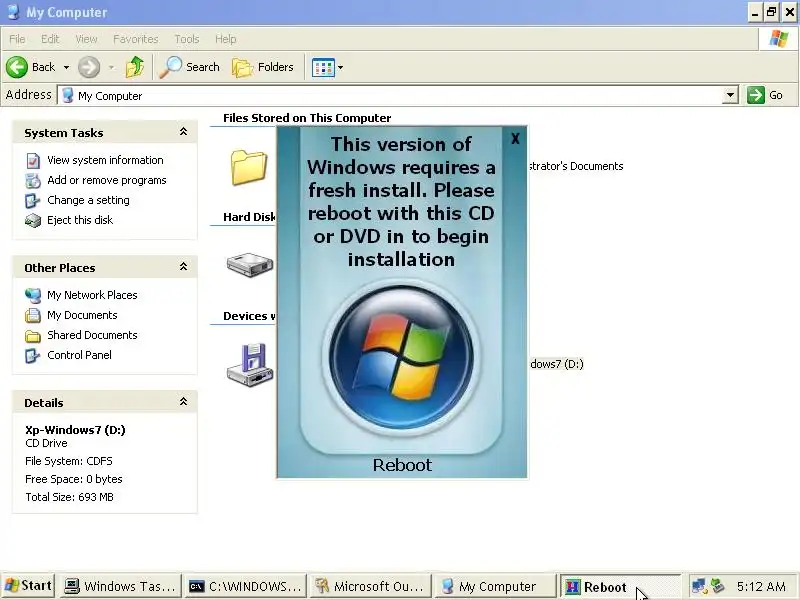The image size is (800, 600).
Task: Click inside the Address field
Action: [389, 95]
